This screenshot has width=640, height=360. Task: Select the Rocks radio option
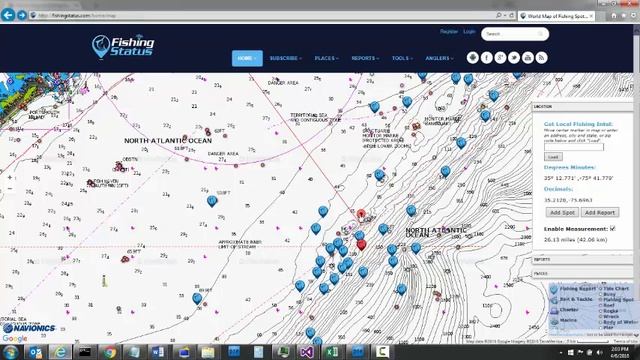(601, 311)
